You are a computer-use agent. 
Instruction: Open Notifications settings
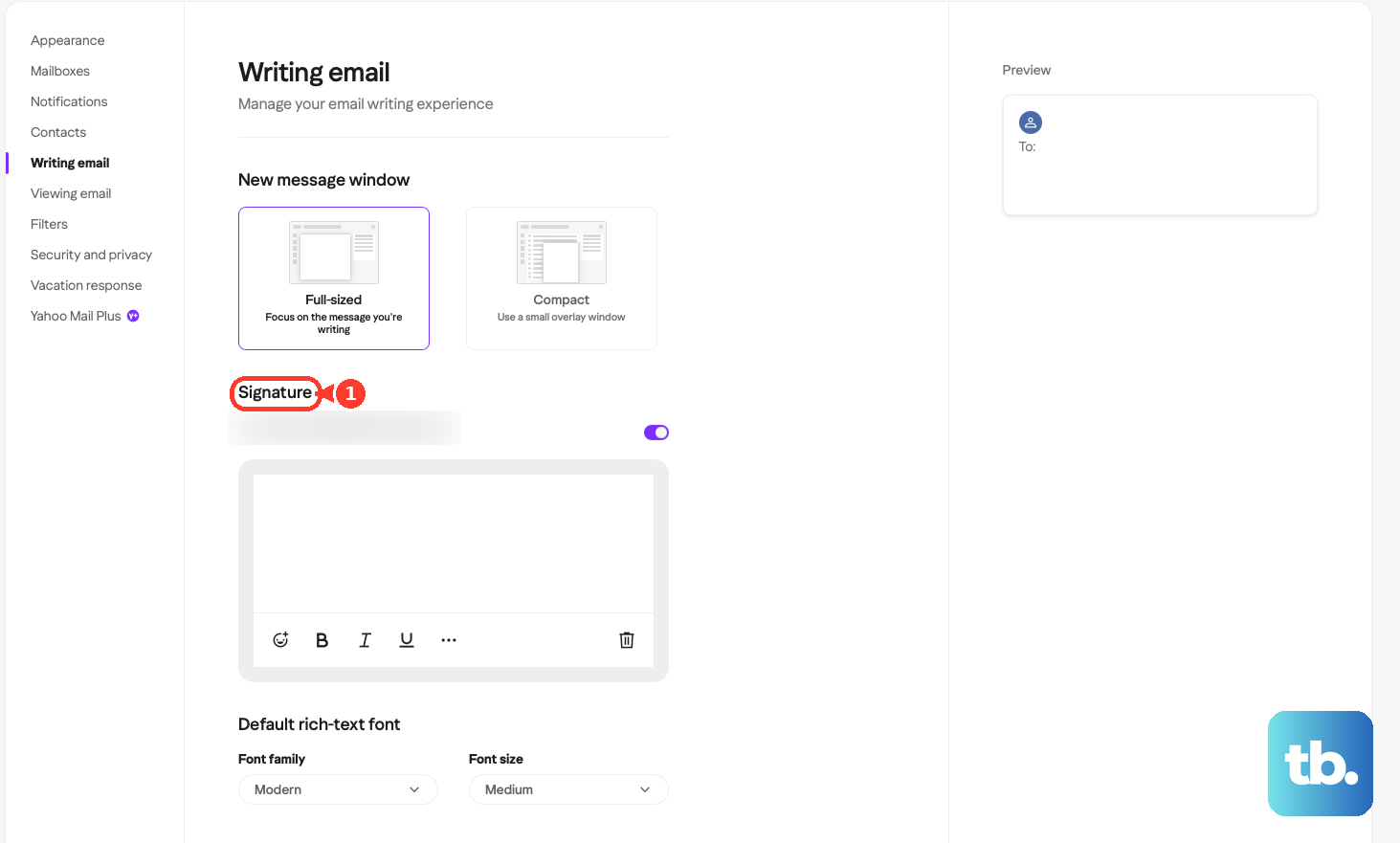pyautogui.click(x=69, y=101)
